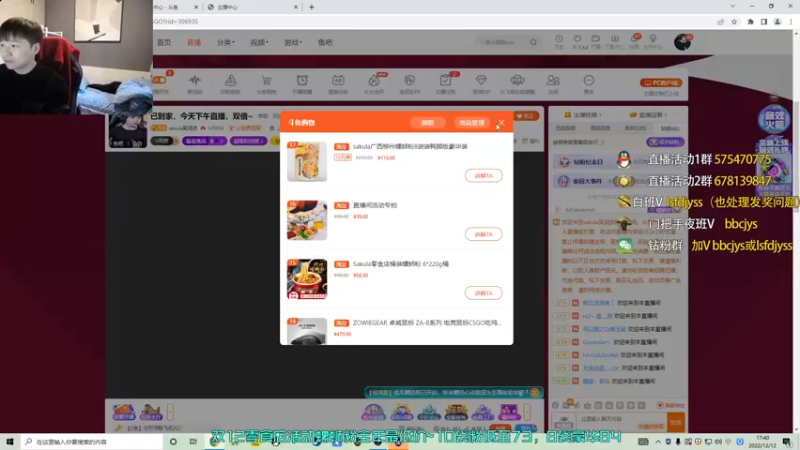
Task: Click the ZOWIE GEAR ZA-B mouse product title
Action: [x=427, y=322]
